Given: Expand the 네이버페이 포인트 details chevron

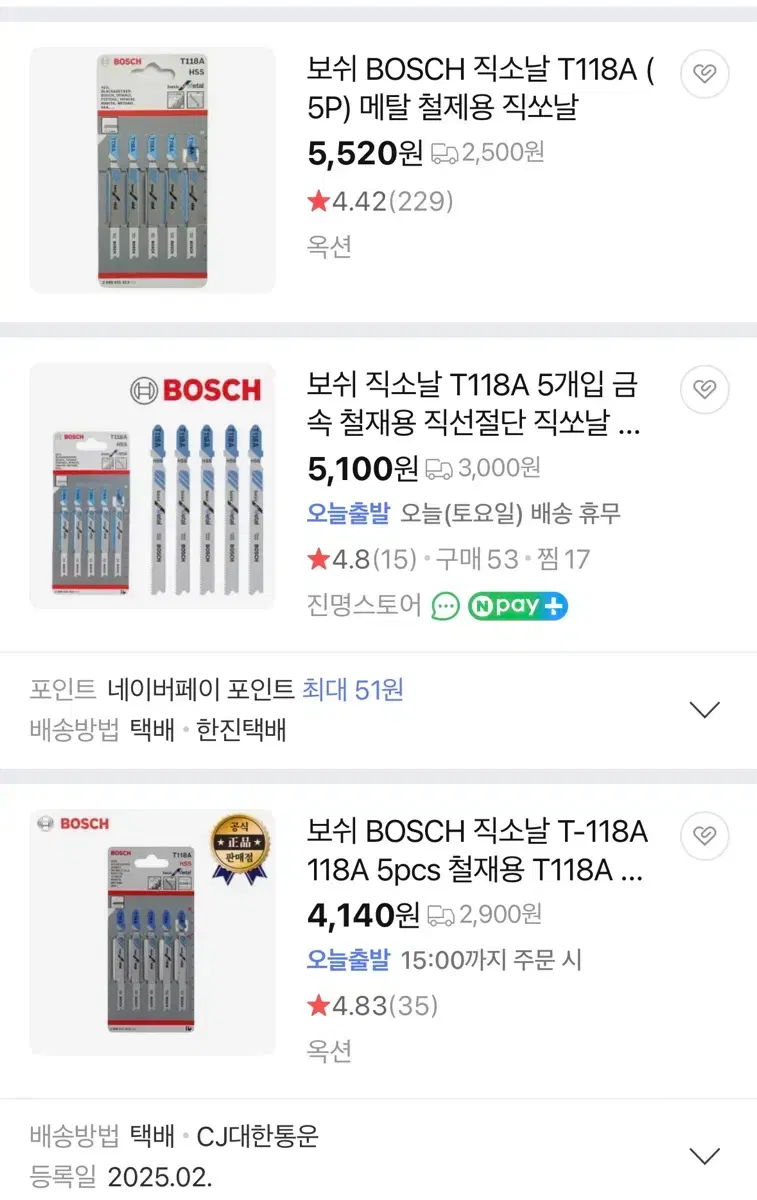Looking at the screenshot, I should click(705, 710).
